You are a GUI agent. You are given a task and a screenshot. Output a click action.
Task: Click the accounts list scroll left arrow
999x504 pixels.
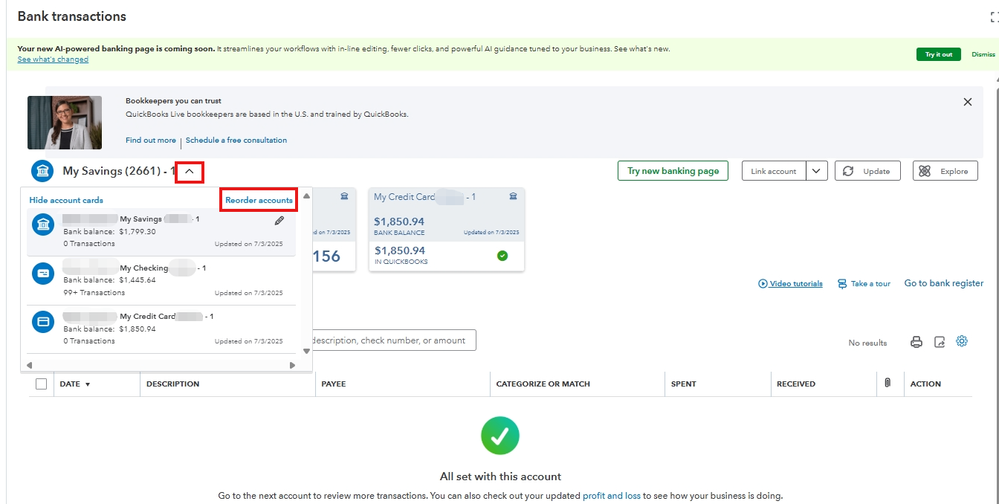pos(29,365)
